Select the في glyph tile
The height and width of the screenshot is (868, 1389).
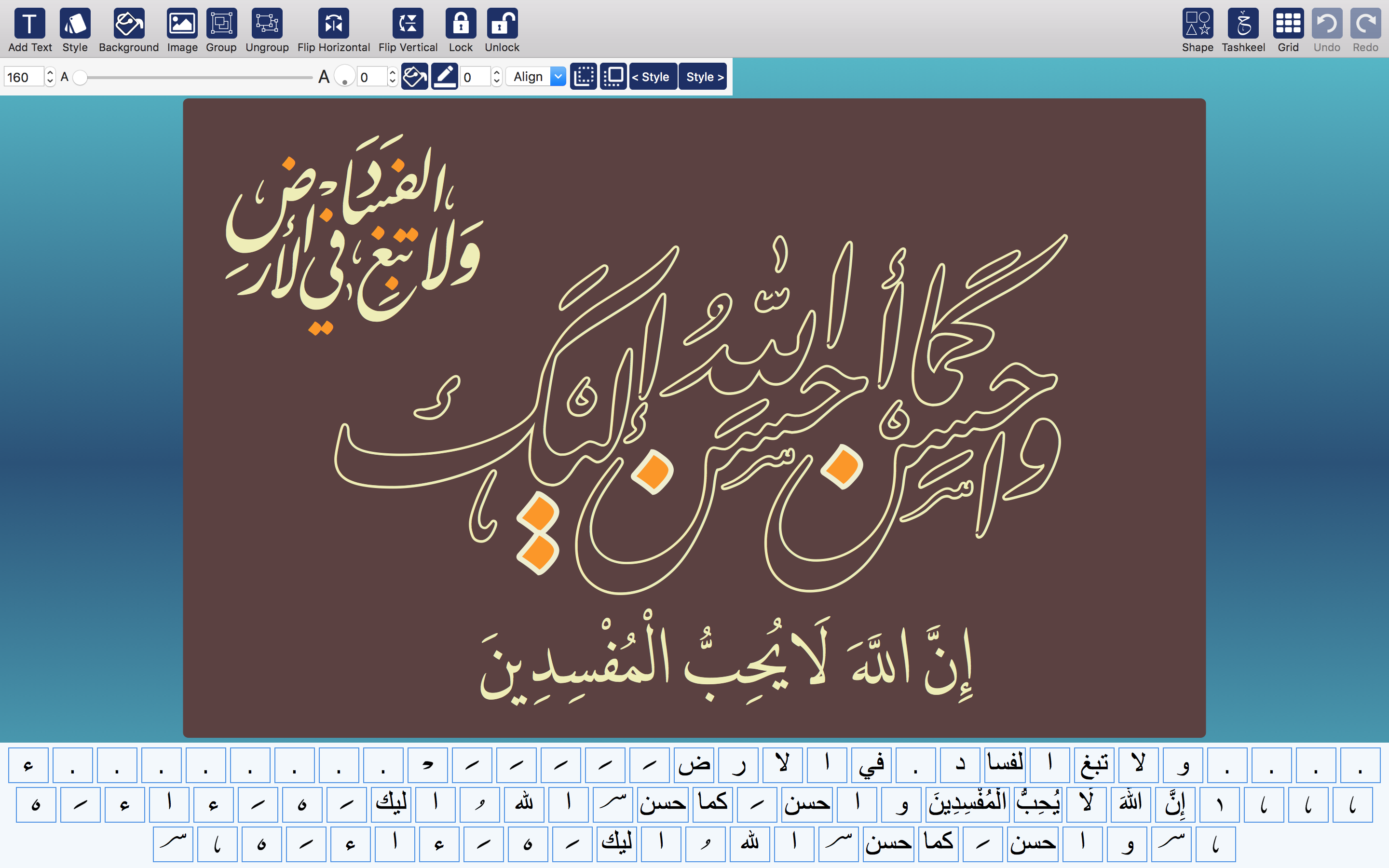(x=872, y=765)
